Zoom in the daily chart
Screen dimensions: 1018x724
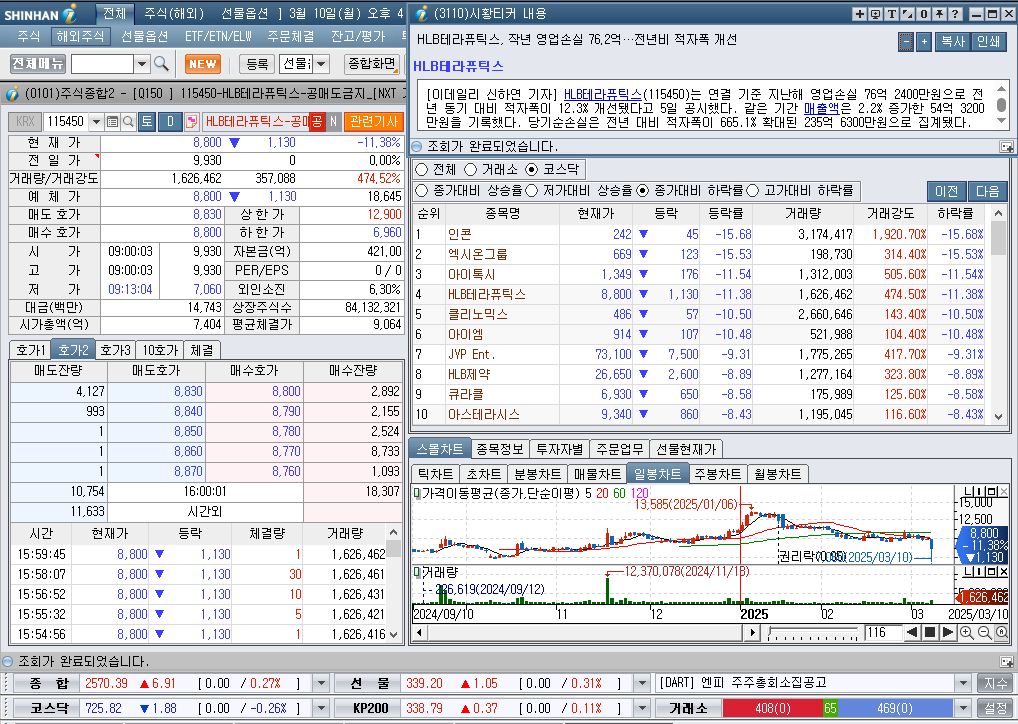tap(967, 632)
